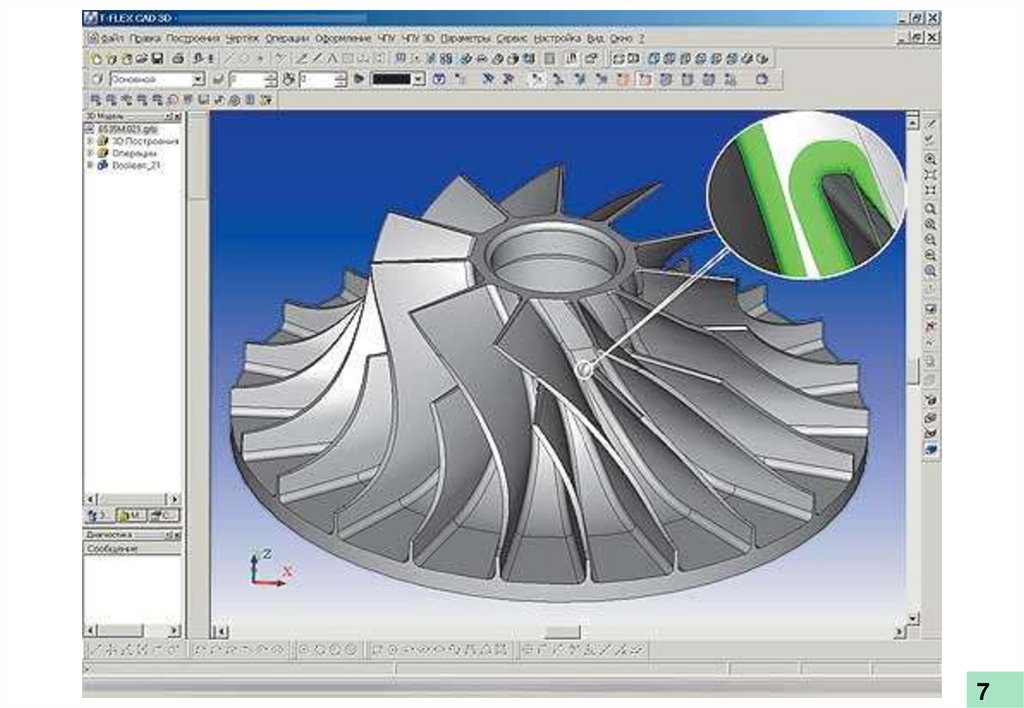Open the Параметры menu
The height and width of the screenshot is (708, 1024).
pyautogui.click(x=466, y=39)
